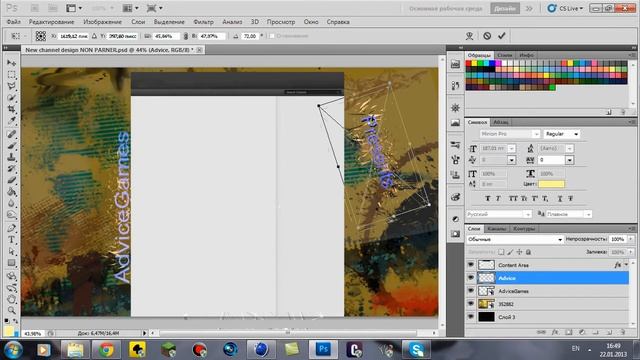Image resolution: width=640 pixels, height=360 pixels.
Task: Select the Brush tool
Action: [x=11, y=146]
